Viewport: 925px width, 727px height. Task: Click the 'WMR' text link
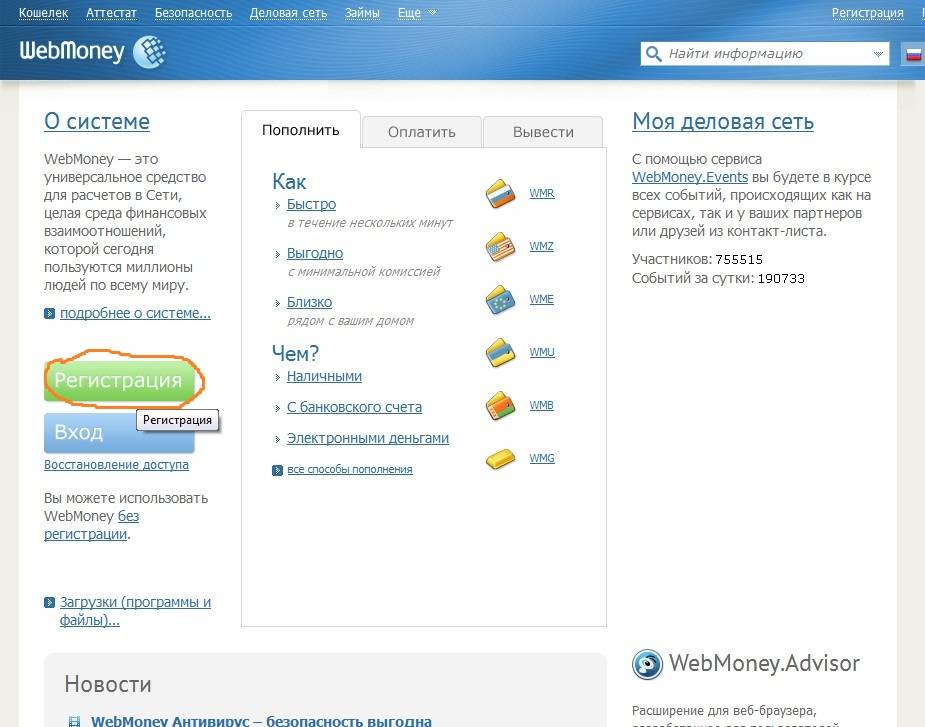coord(542,193)
